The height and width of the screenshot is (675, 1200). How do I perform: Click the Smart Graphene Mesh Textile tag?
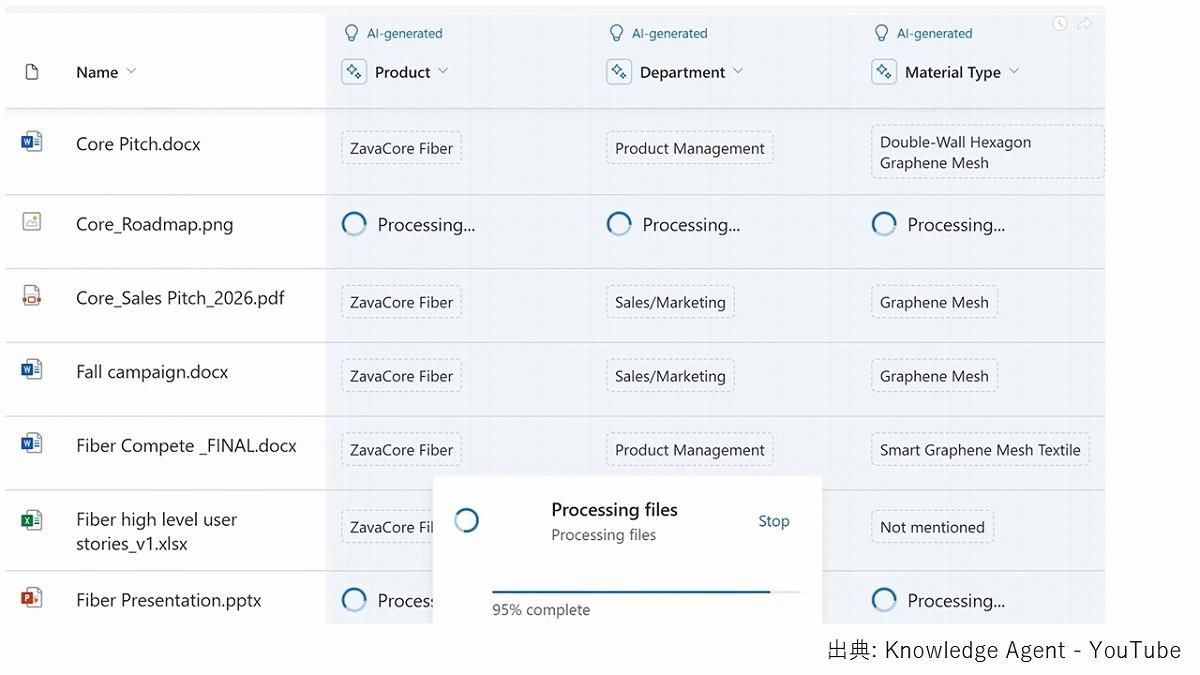point(980,450)
